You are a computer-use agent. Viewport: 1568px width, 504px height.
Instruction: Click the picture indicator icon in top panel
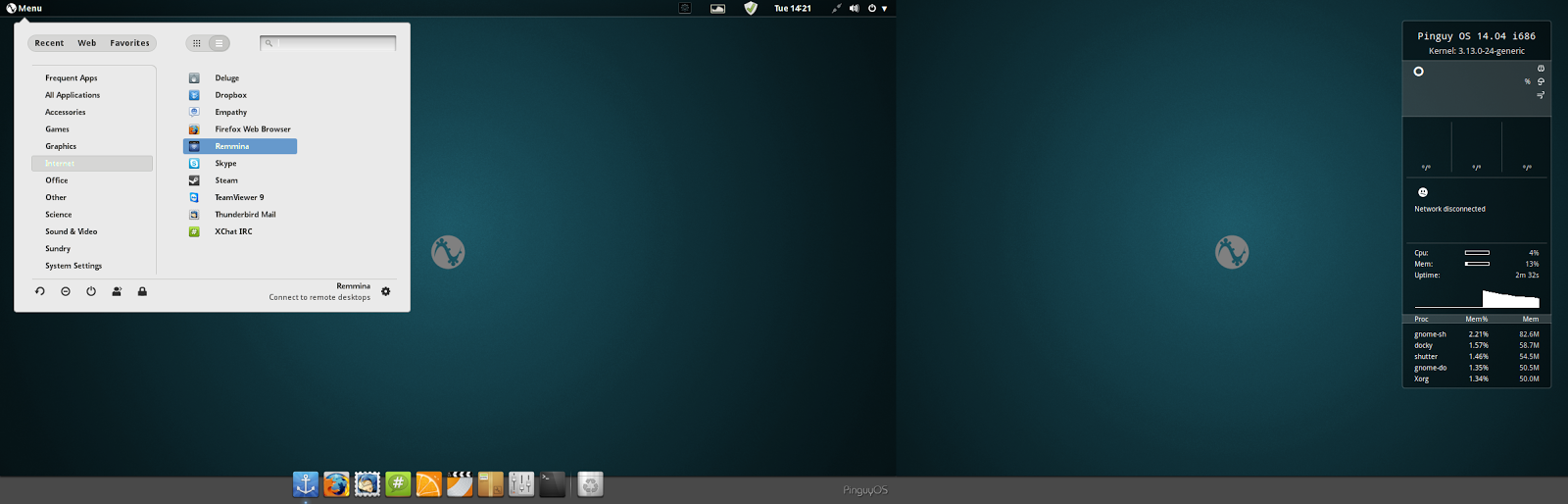(x=717, y=8)
